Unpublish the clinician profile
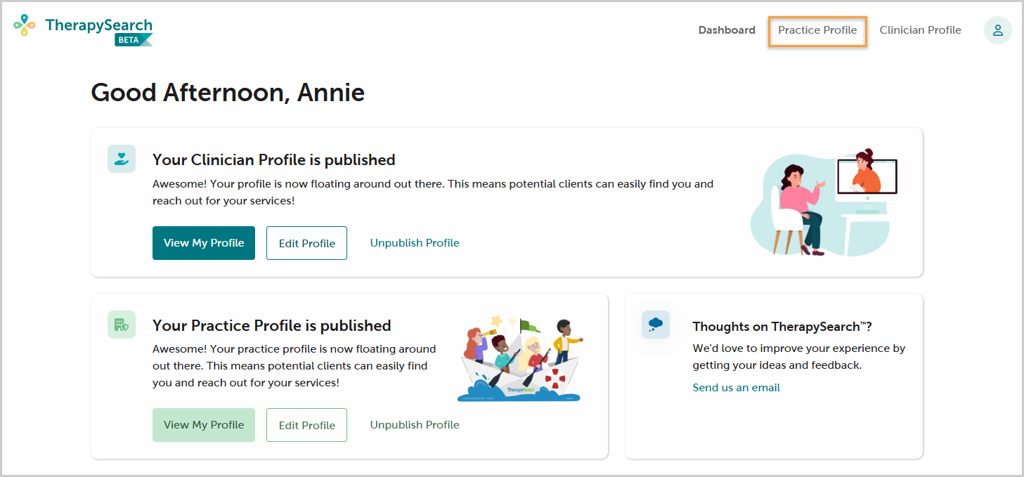The width and height of the screenshot is (1024, 477). (415, 243)
